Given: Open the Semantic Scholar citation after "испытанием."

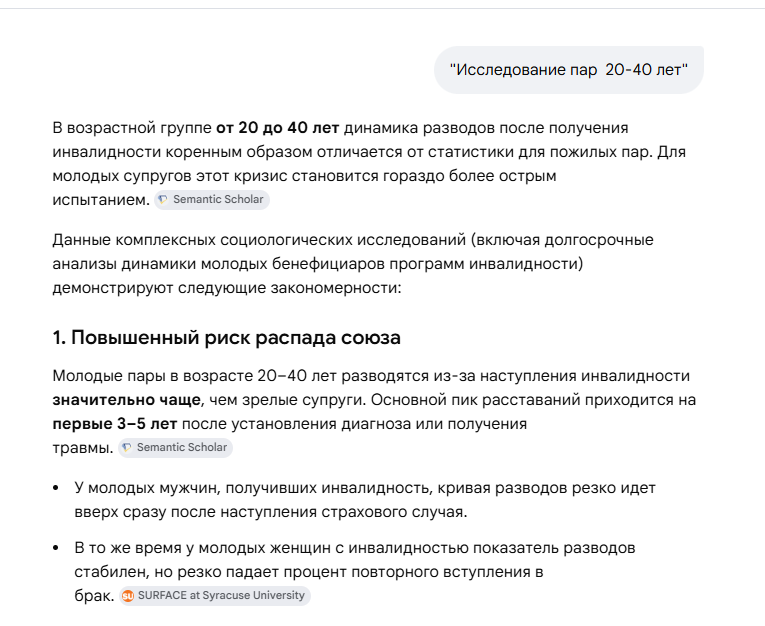Looking at the screenshot, I should tap(212, 200).
